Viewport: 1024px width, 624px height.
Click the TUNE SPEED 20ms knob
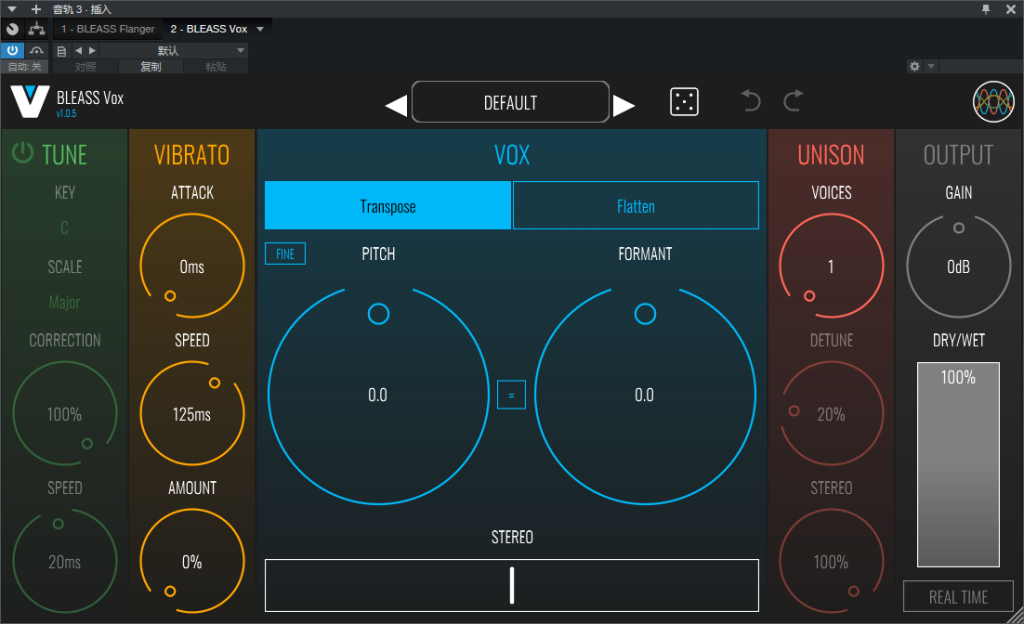pyautogui.click(x=65, y=561)
